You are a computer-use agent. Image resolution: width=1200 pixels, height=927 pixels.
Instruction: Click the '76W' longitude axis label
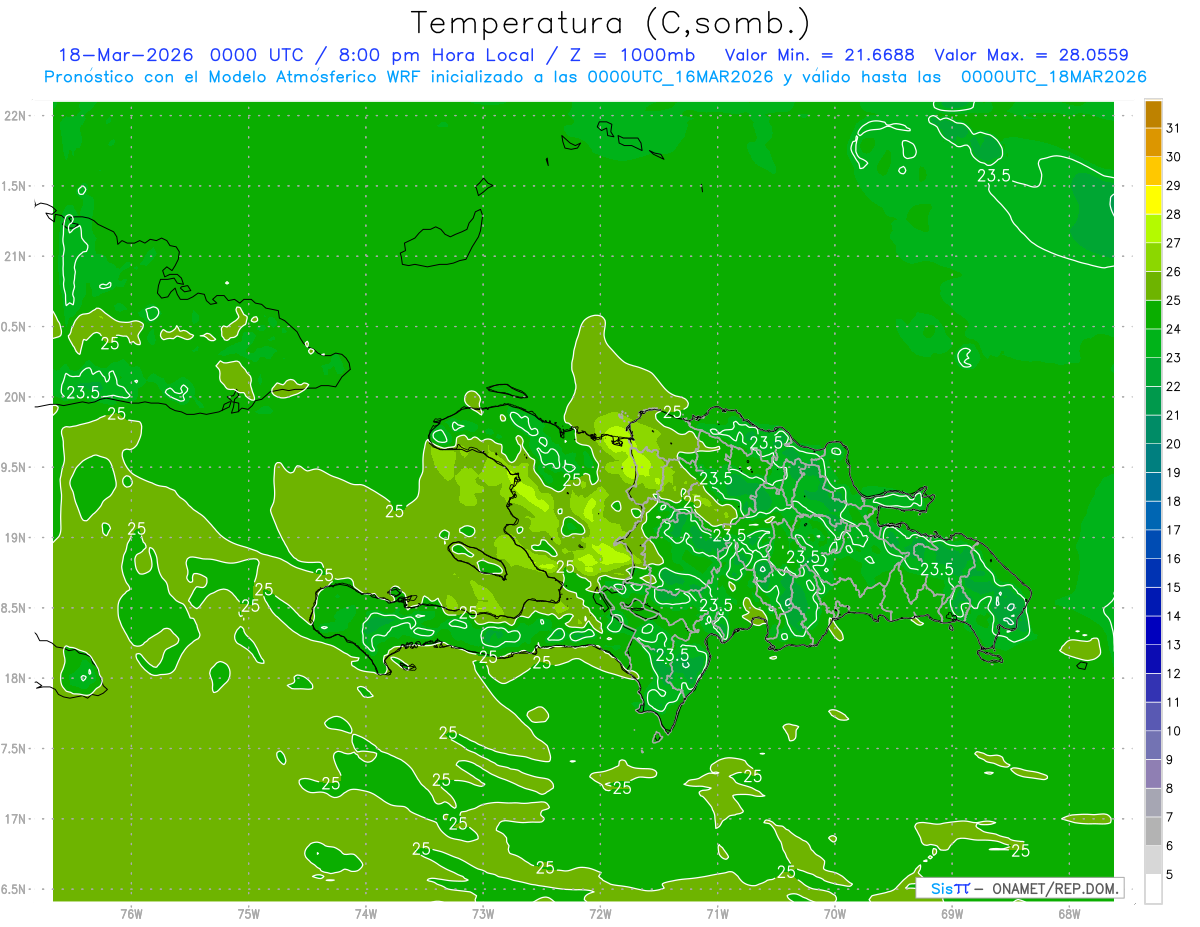(131, 914)
